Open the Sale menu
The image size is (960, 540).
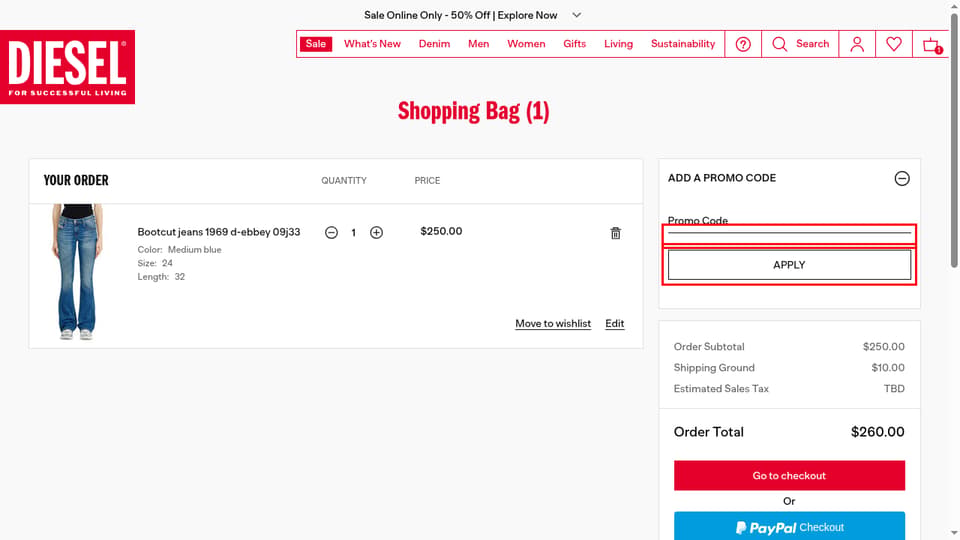[316, 44]
